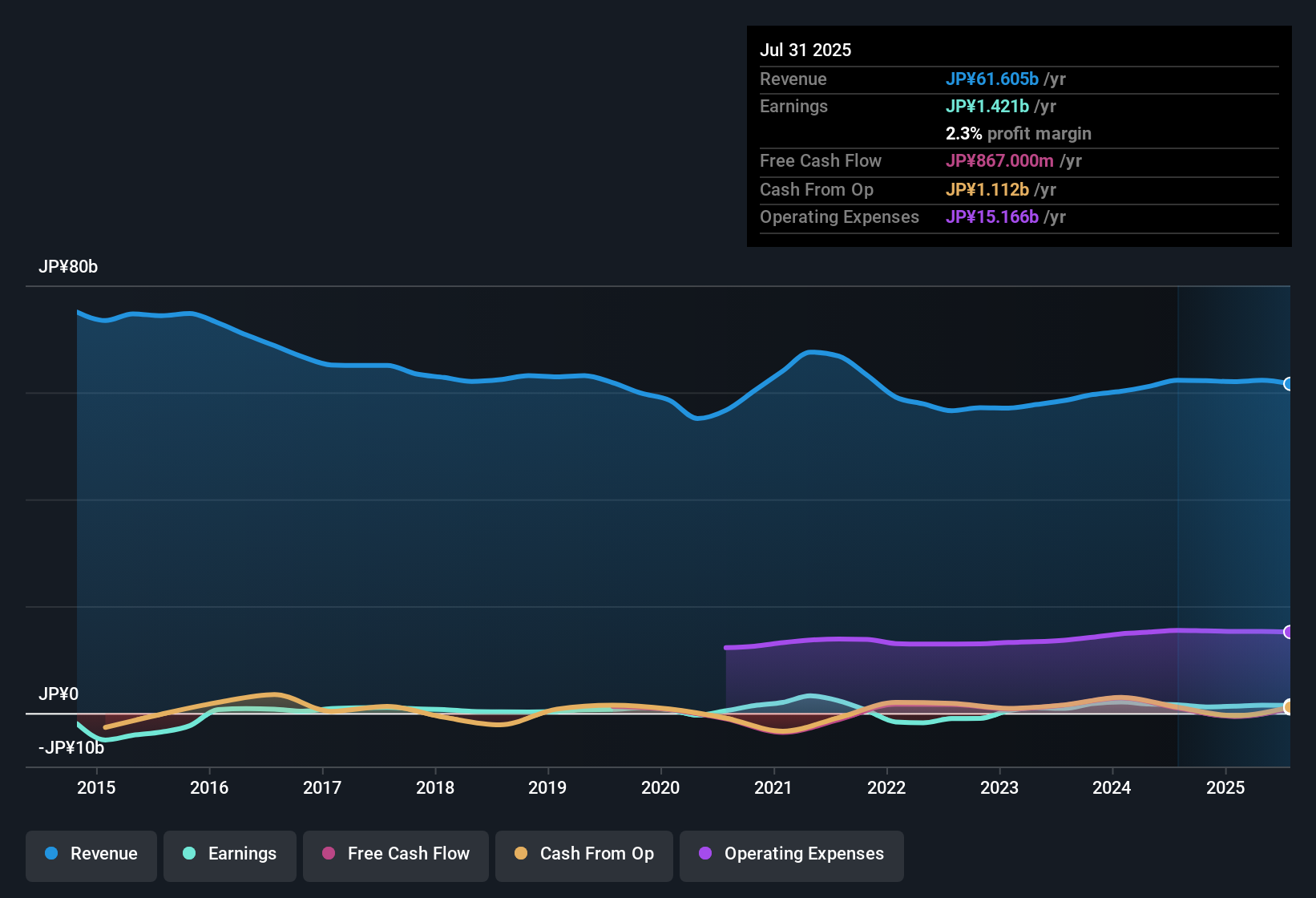1316x898 pixels.
Task: Toggle the Earnings series visibility
Action: [230, 854]
